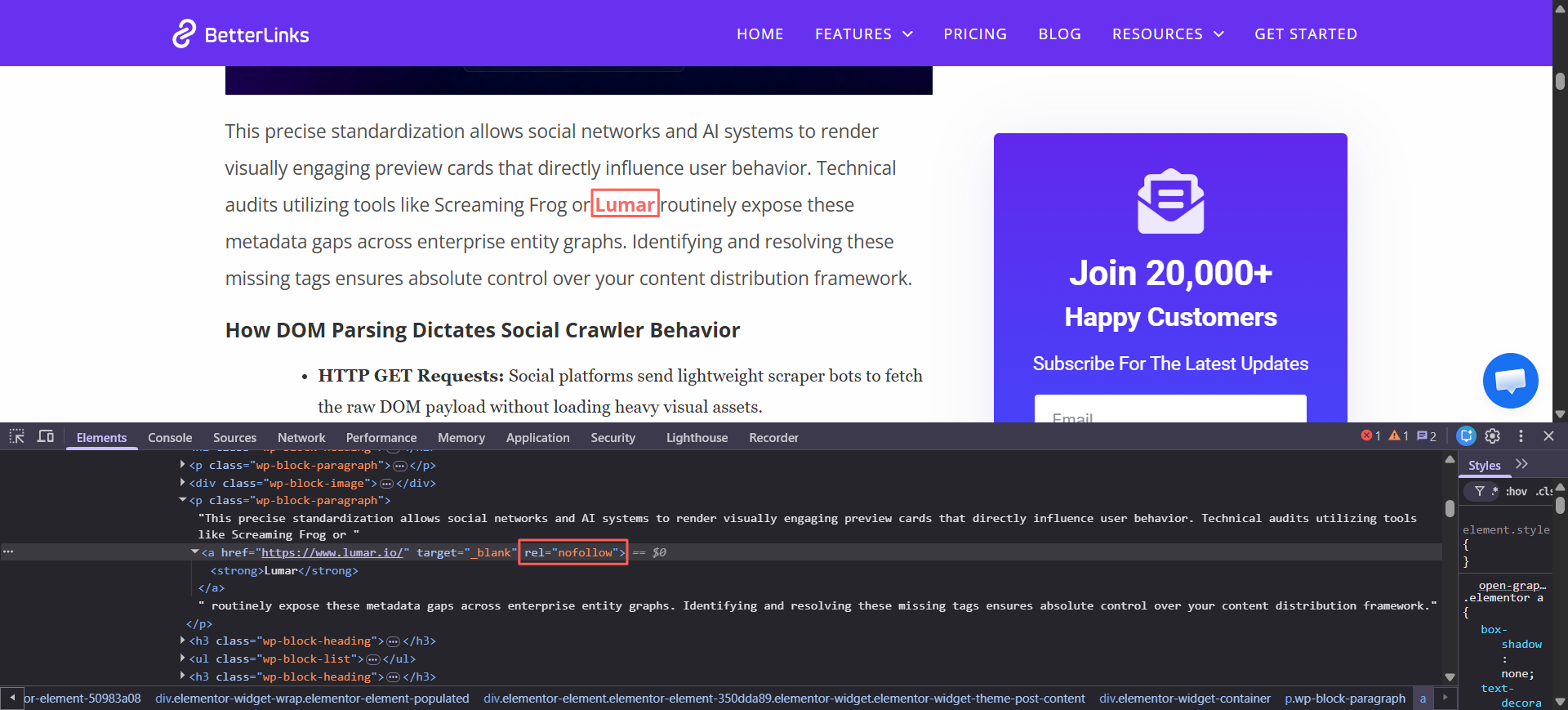Go to the BLOG link
This screenshot has height=710, width=1568.
(x=1059, y=34)
